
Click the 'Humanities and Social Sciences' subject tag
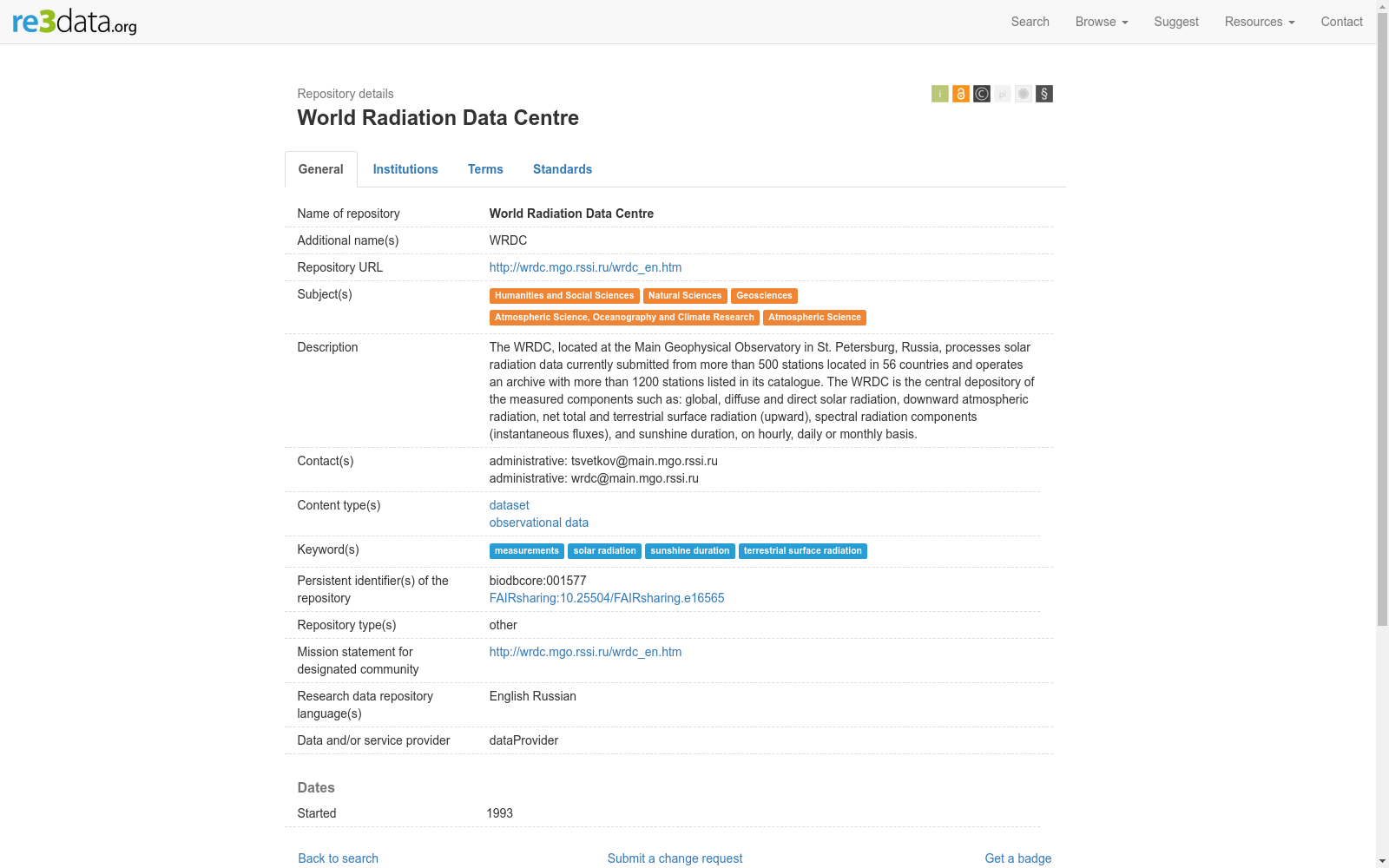coord(564,296)
